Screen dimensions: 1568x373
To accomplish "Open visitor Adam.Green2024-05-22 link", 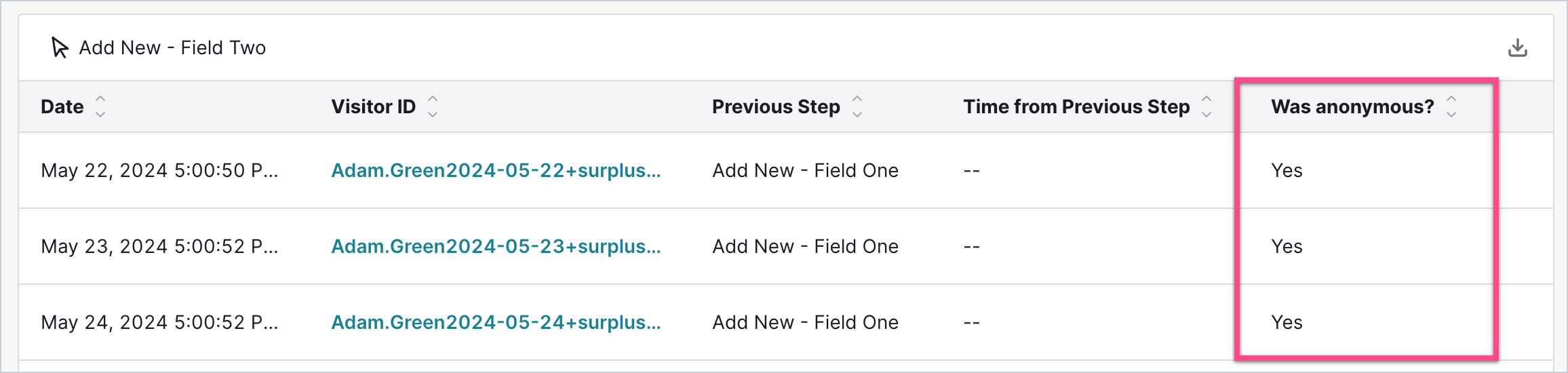I will (495, 170).
